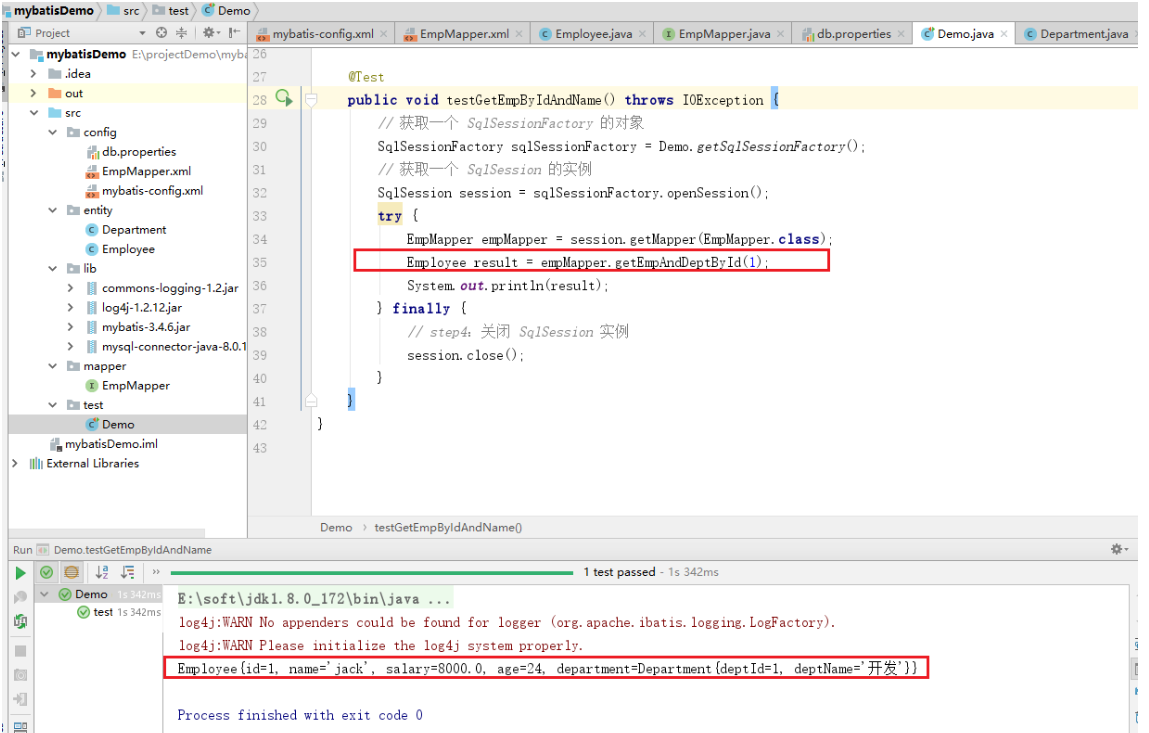The image size is (1149, 733).
Task: Select mybatis-3.4.6.jar in the project tree
Action: click(138, 327)
